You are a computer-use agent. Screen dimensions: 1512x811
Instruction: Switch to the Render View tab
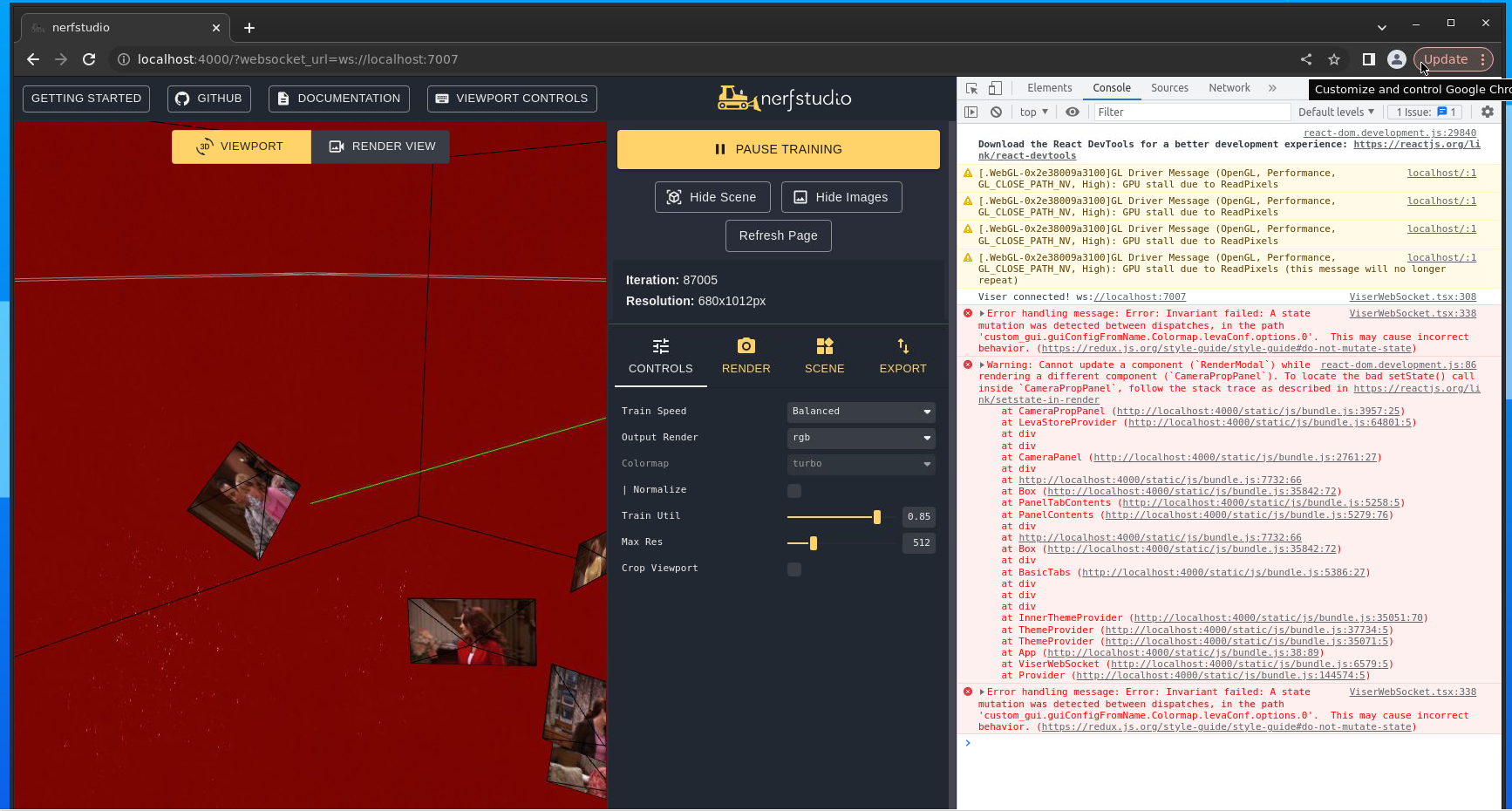click(381, 146)
